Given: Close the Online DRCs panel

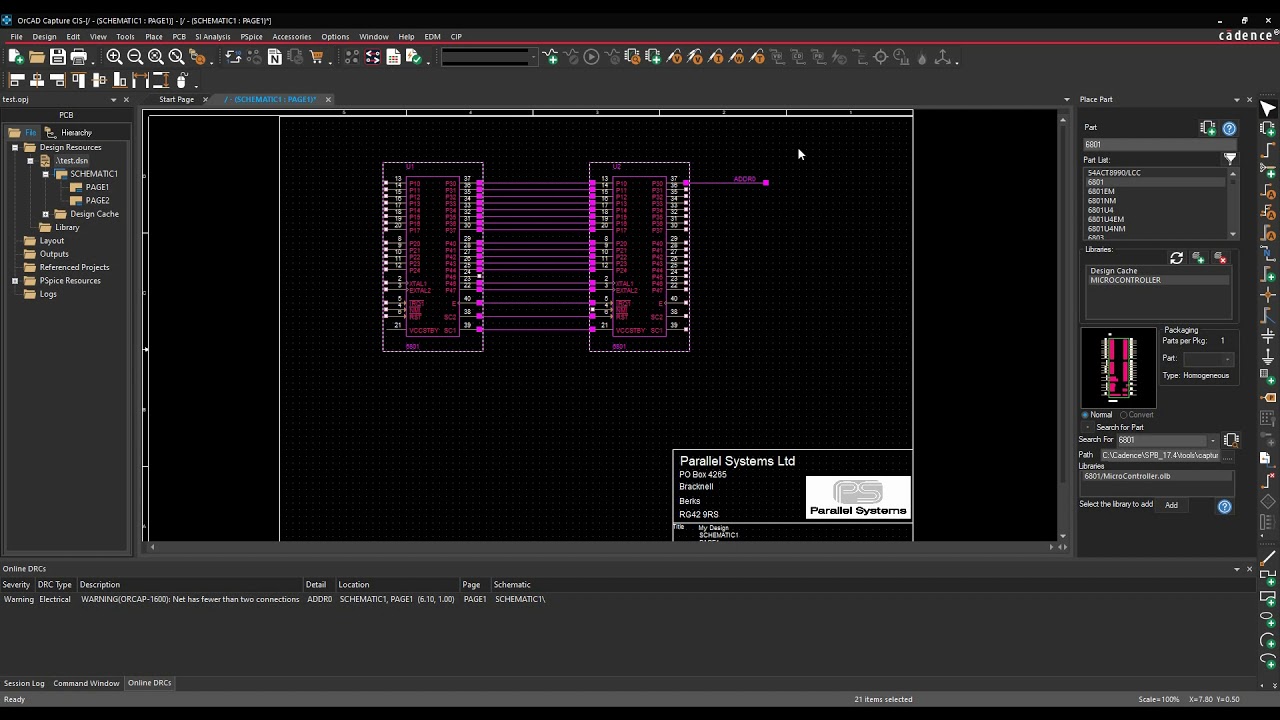Looking at the screenshot, I should (1249, 569).
